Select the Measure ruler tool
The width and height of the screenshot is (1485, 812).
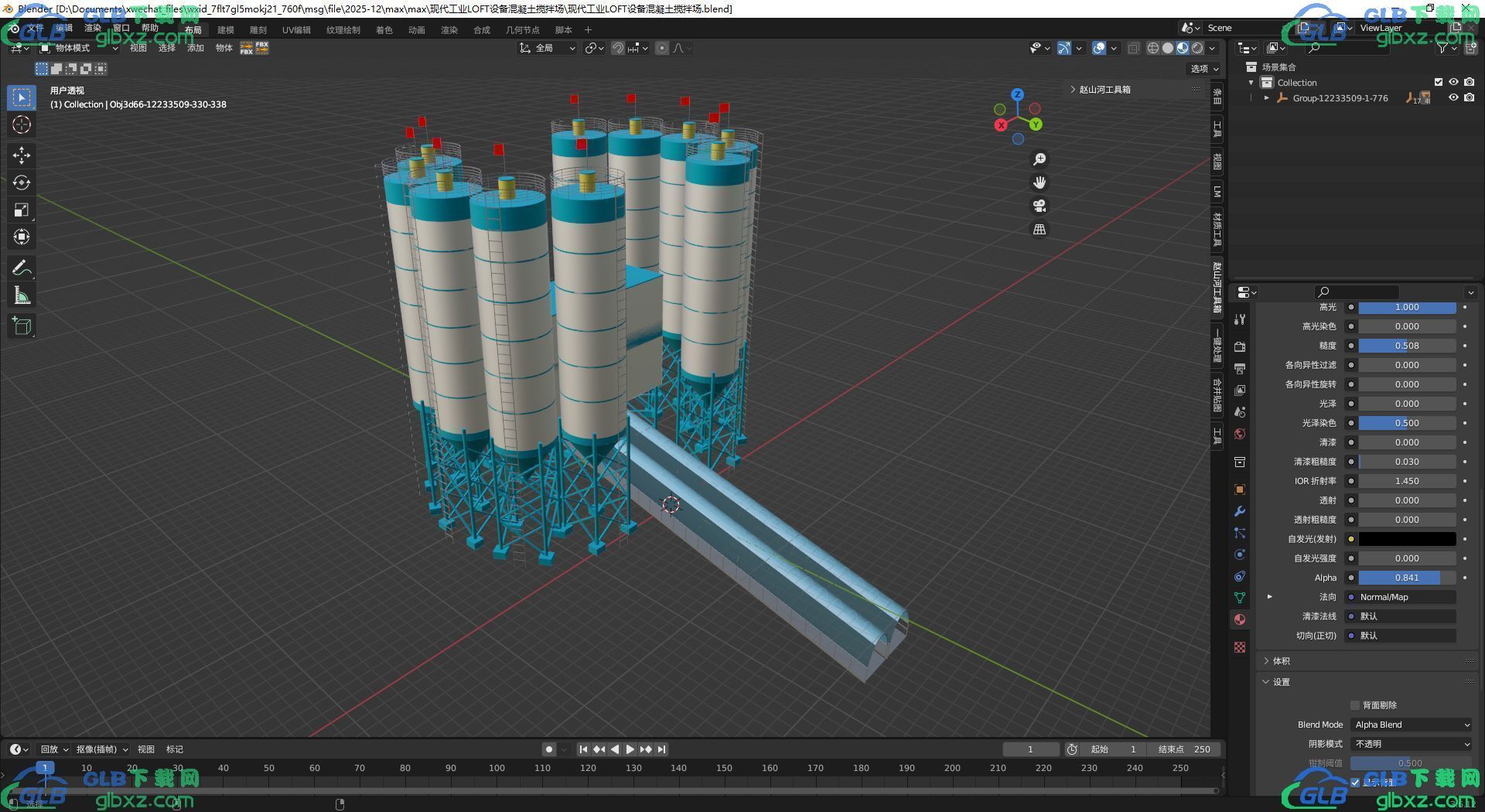click(x=22, y=295)
